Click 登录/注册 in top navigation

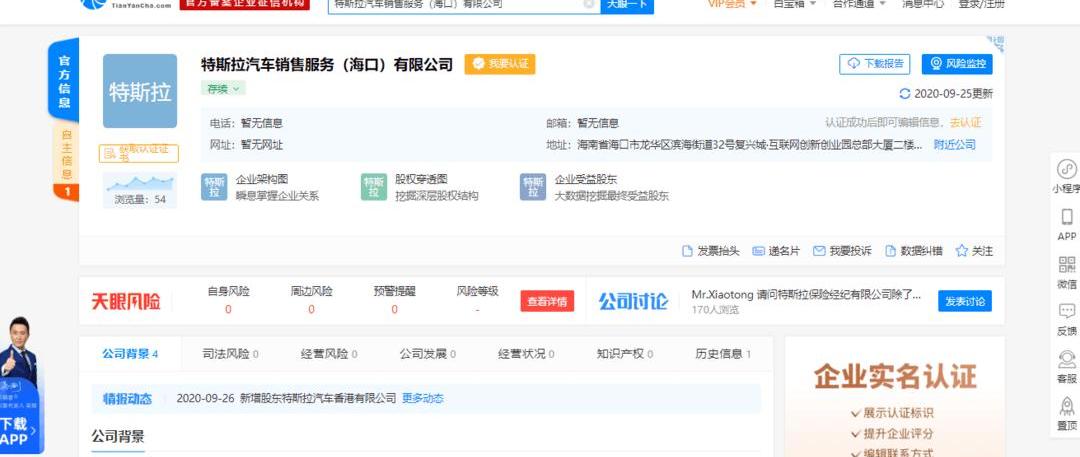tap(982, 4)
